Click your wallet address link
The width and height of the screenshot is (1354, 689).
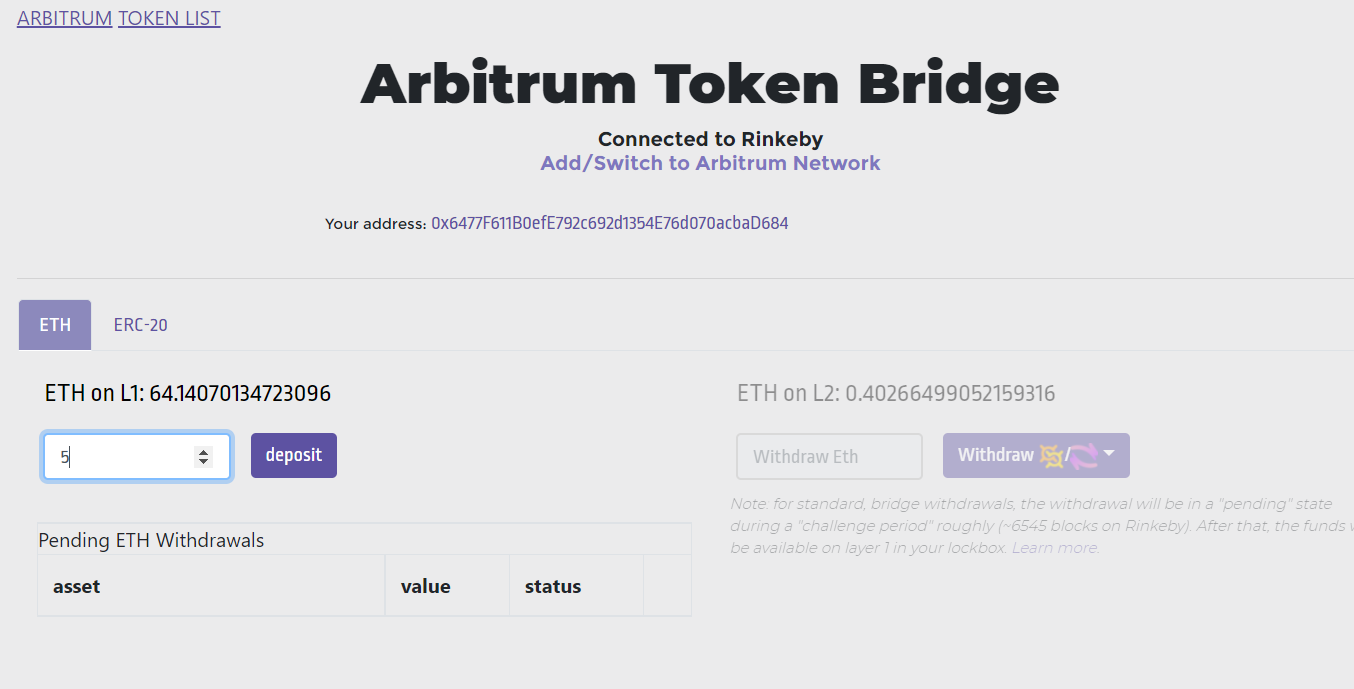tap(609, 223)
